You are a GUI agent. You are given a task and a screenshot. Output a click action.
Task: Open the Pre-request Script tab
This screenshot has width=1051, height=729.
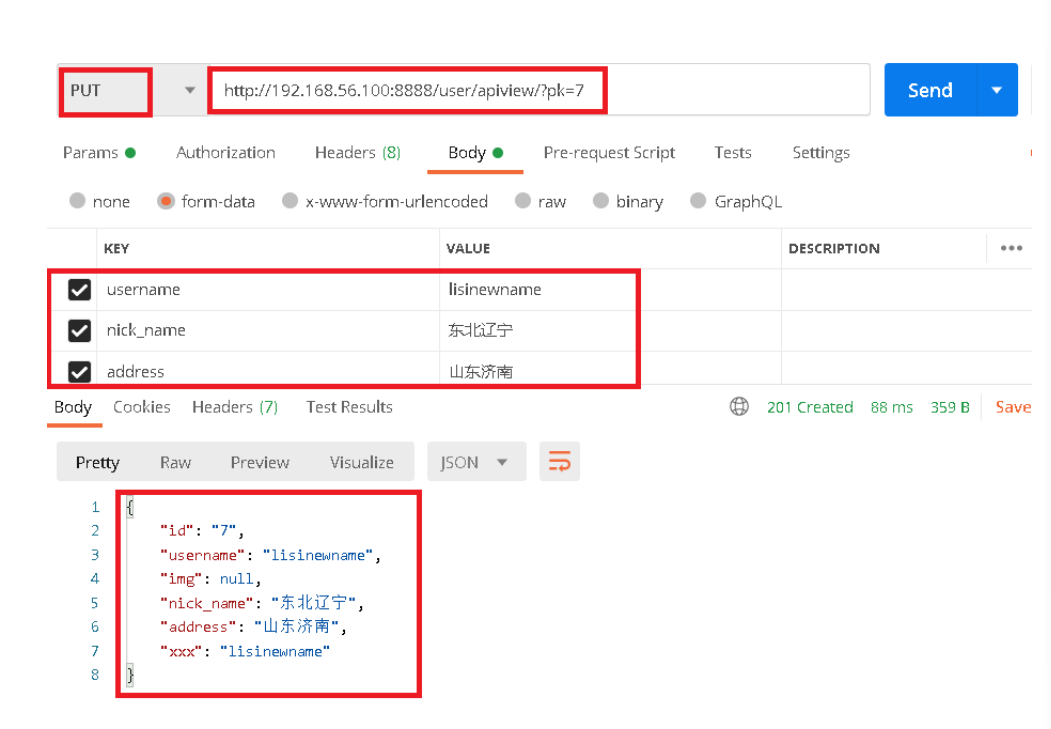[609, 153]
